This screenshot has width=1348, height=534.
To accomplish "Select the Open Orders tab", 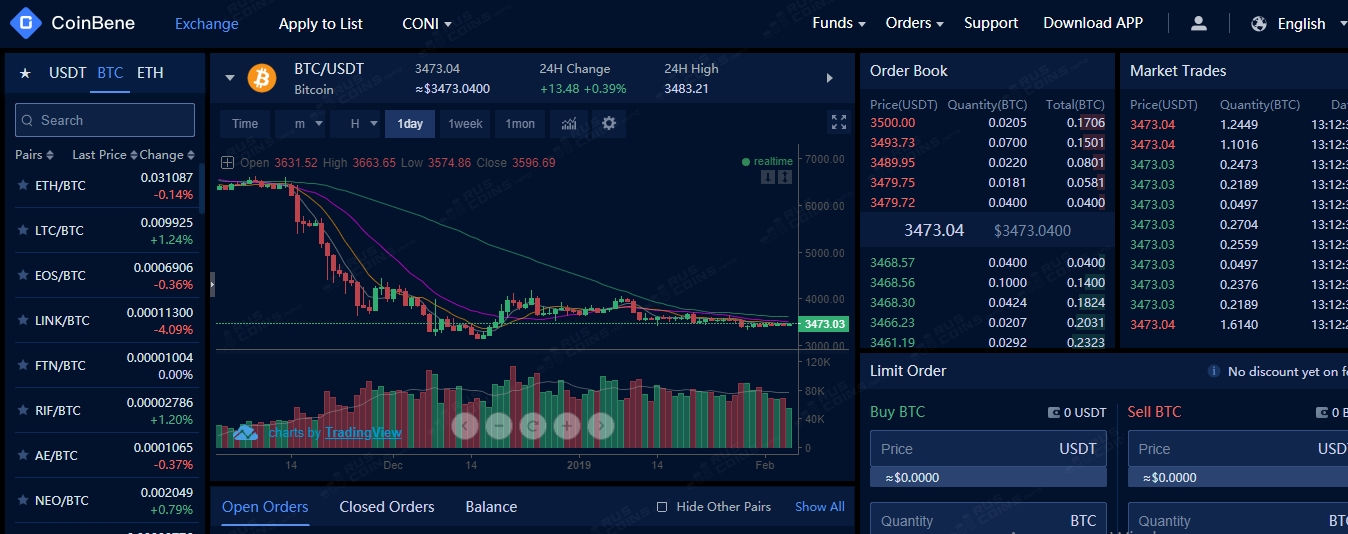I will click(265, 507).
